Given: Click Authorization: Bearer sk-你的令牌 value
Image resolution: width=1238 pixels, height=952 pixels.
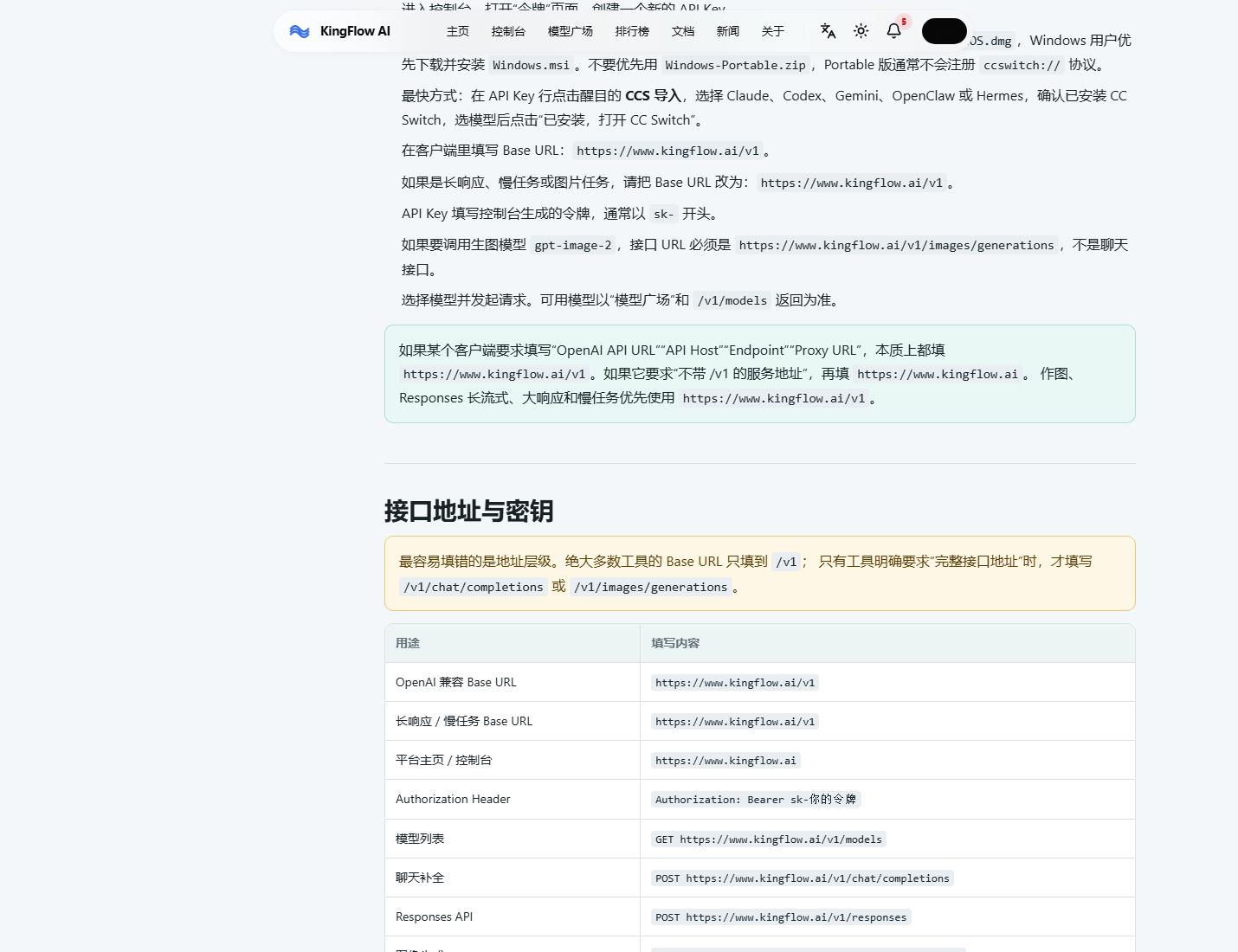Looking at the screenshot, I should click(x=756, y=800).
